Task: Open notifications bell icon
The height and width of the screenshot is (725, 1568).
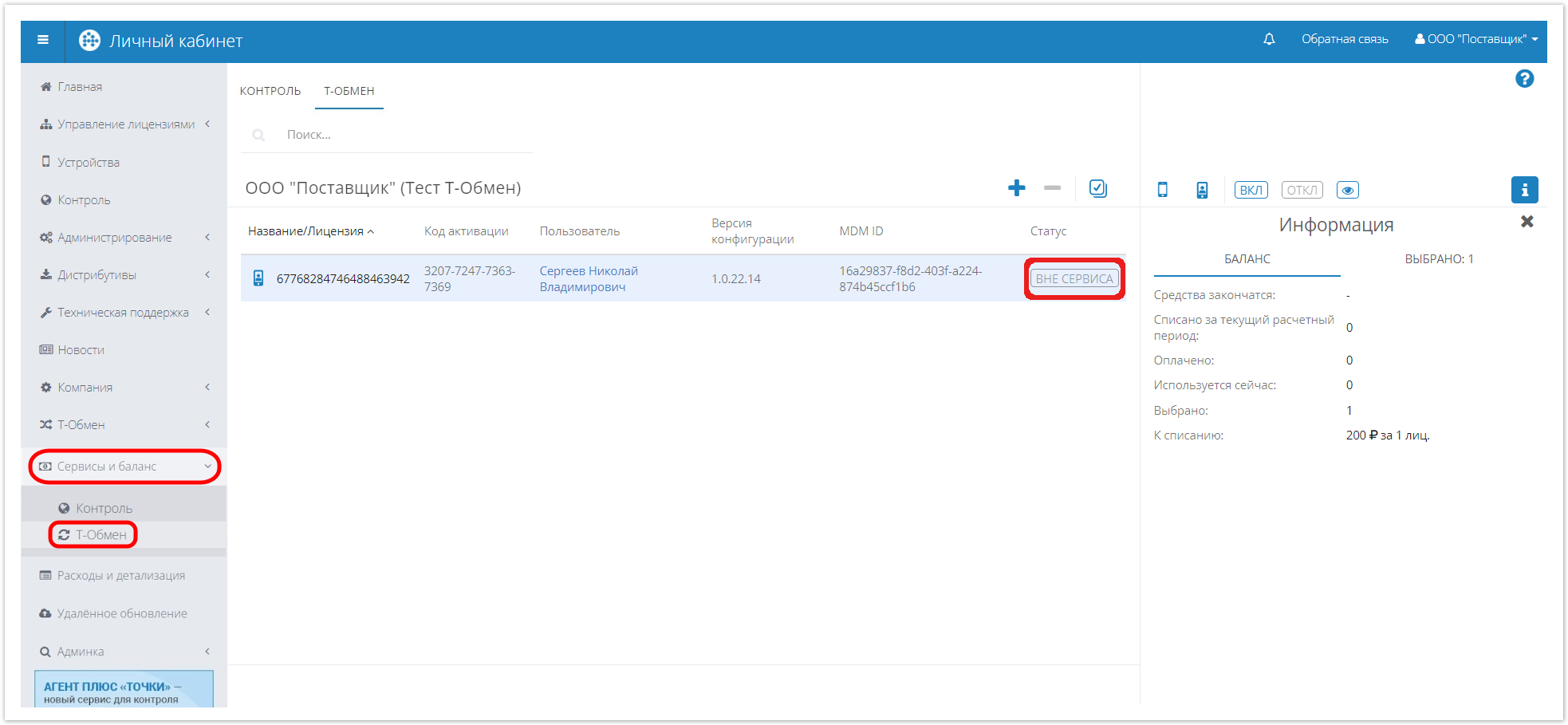Action: click(x=1269, y=39)
